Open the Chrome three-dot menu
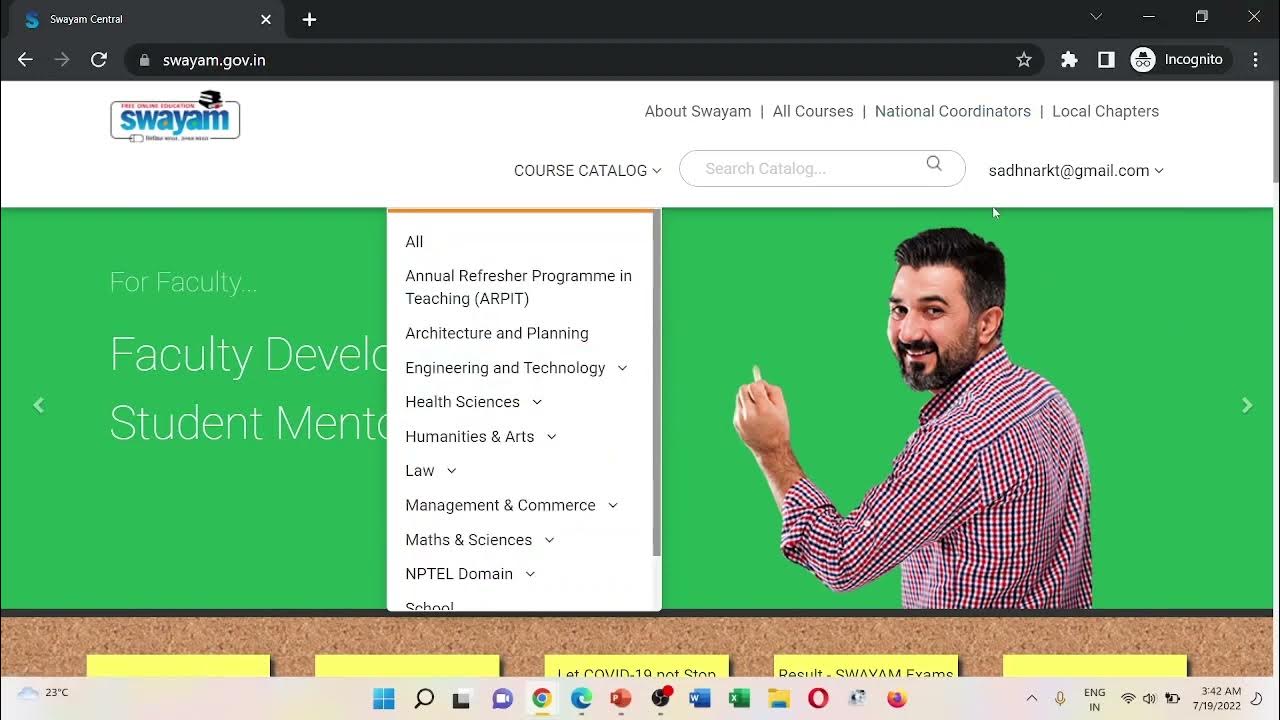 coord(1255,60)
